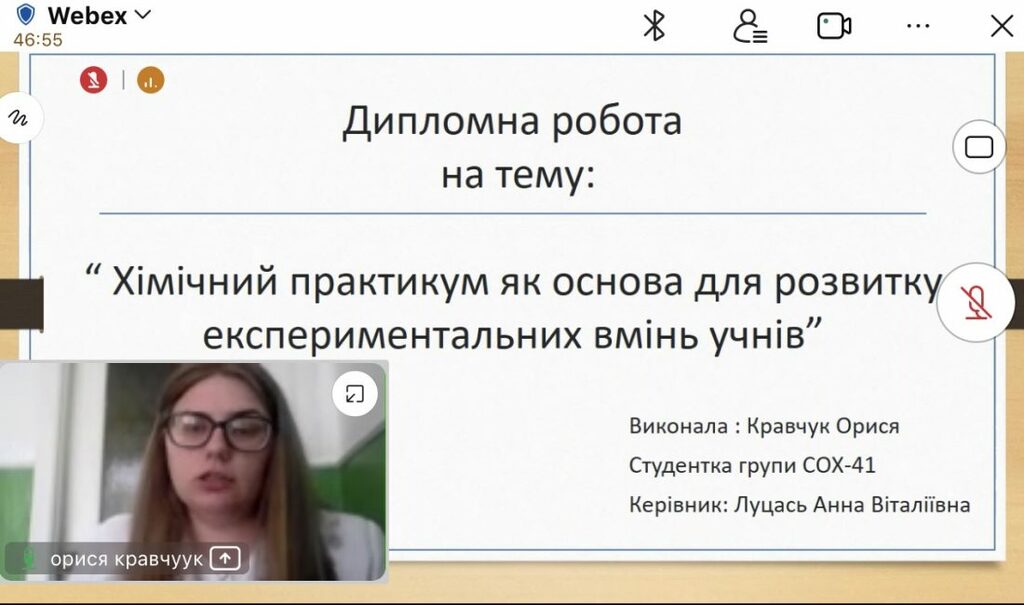Collapse the speaker video with arrow icon
This screenshot has height=605, width=1024.
[x=354, y=394]
